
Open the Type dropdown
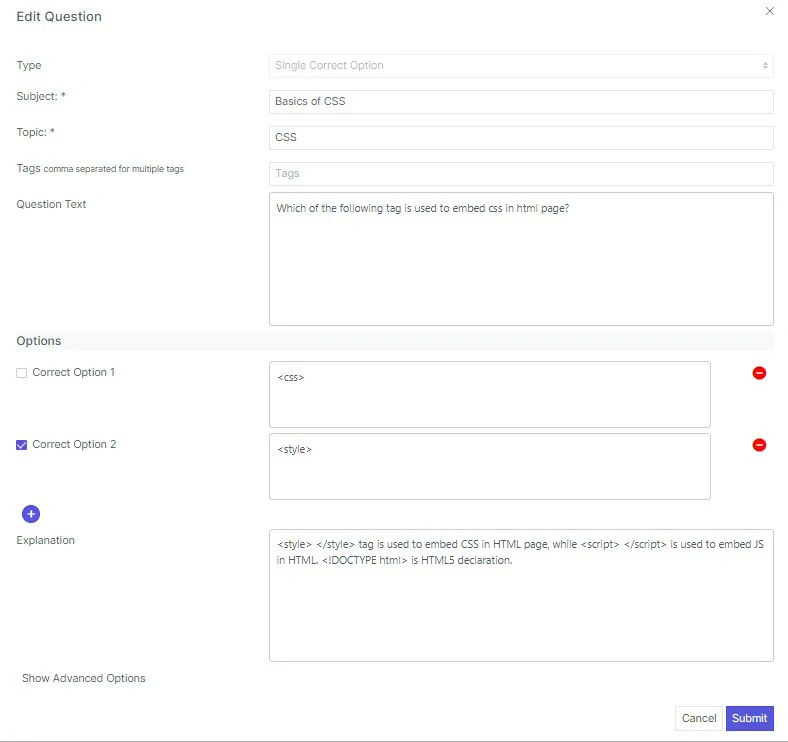coord(521,66)
